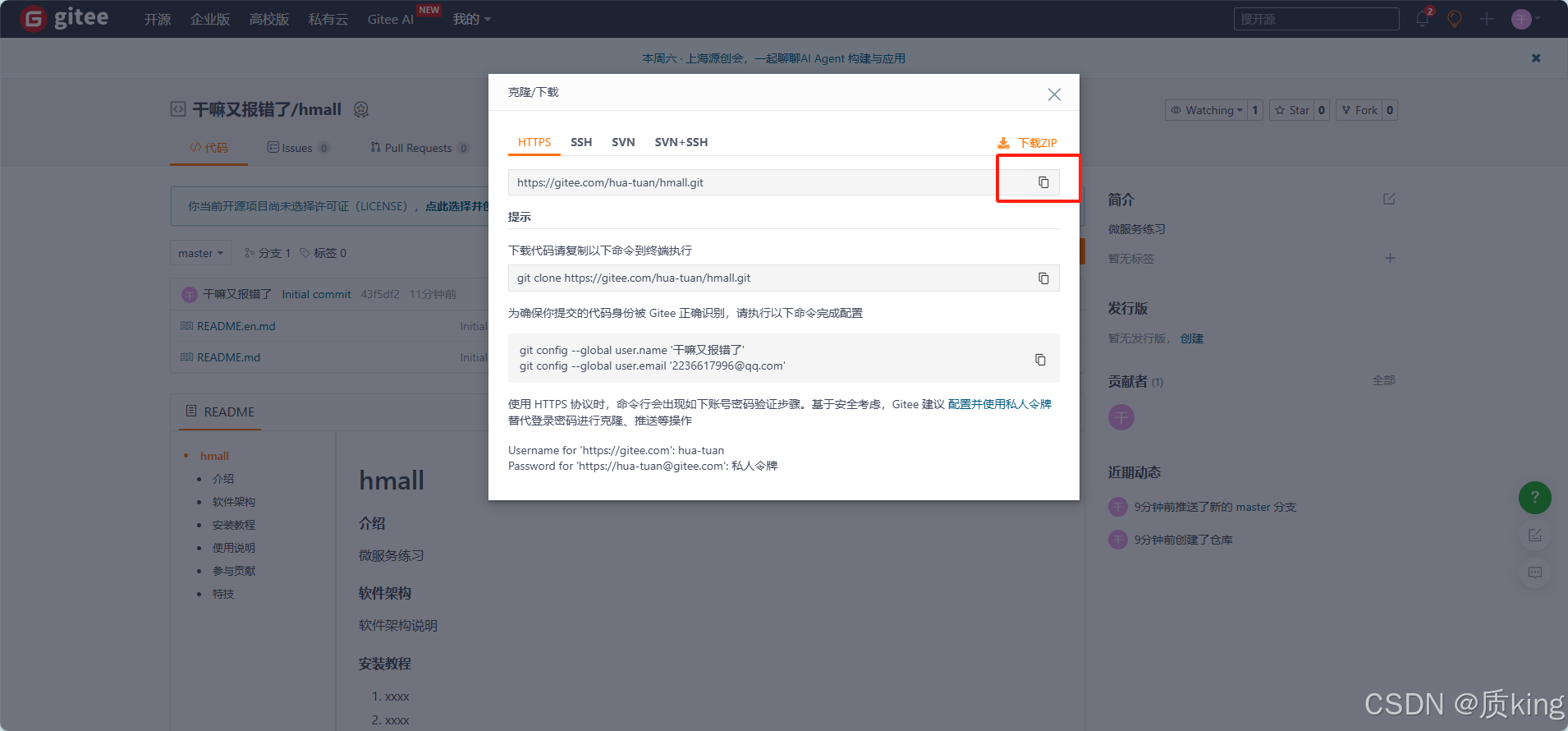1568x731 pixels.
Task: Open the SVN tab
Action: 623,142
